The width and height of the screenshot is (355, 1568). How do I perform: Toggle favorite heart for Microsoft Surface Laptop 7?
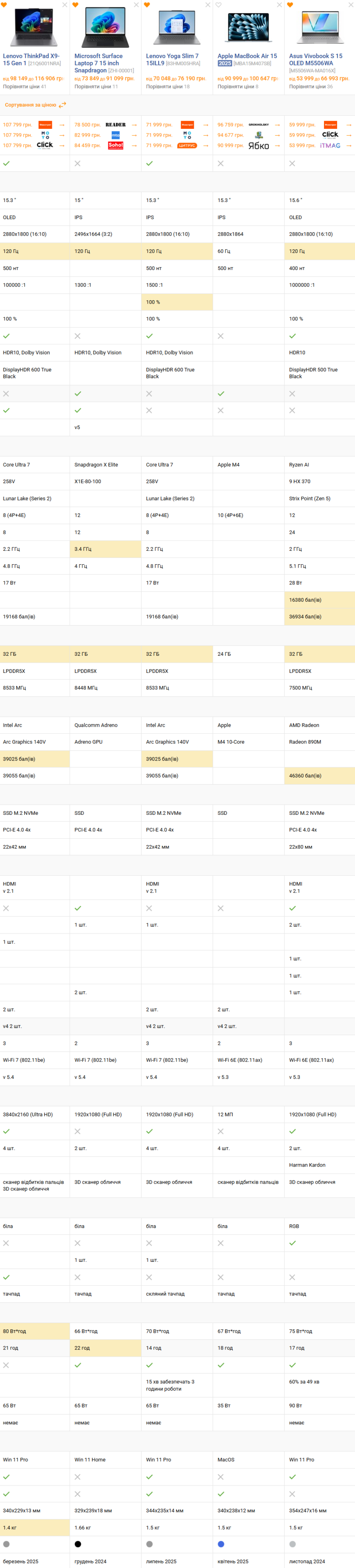[x=76, y=5]
